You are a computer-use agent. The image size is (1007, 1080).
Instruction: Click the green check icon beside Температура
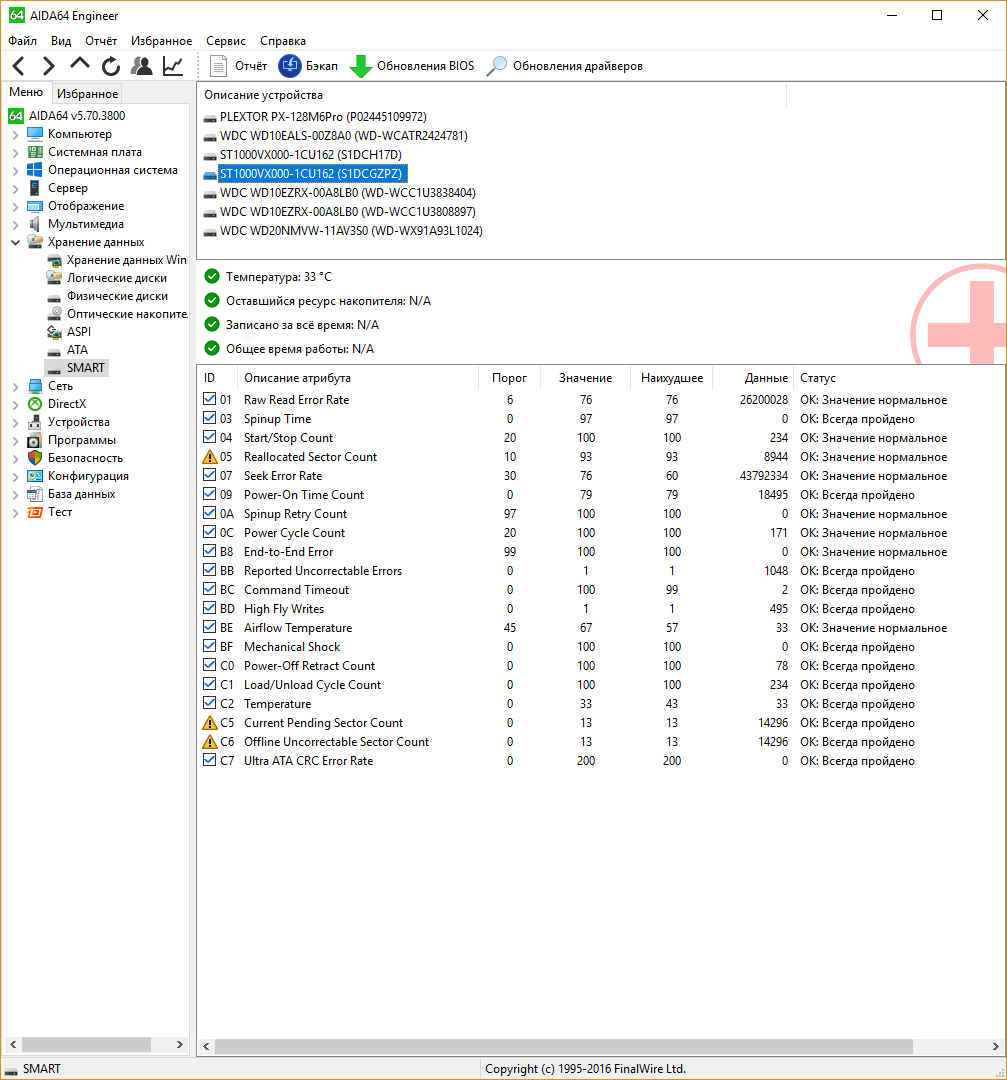pyautogui.click(x=212, y=276)
